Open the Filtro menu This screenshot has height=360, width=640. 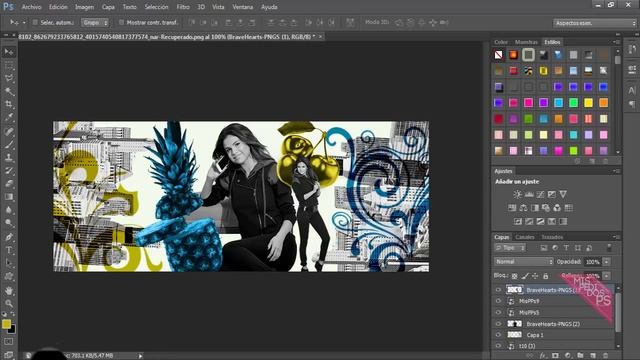183,7
